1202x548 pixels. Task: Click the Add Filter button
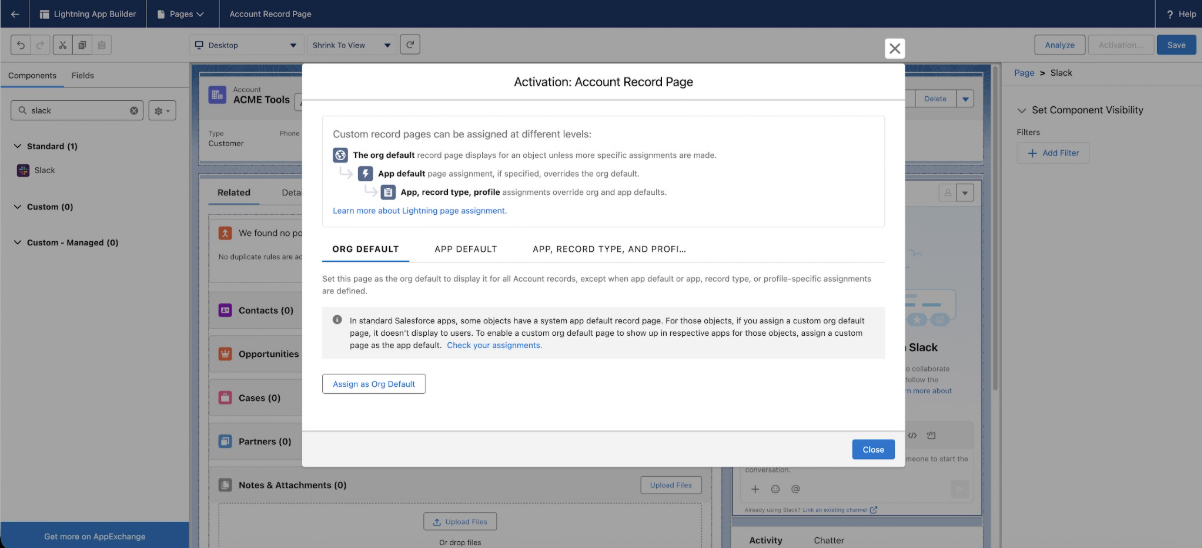(x=1053, y=153)
